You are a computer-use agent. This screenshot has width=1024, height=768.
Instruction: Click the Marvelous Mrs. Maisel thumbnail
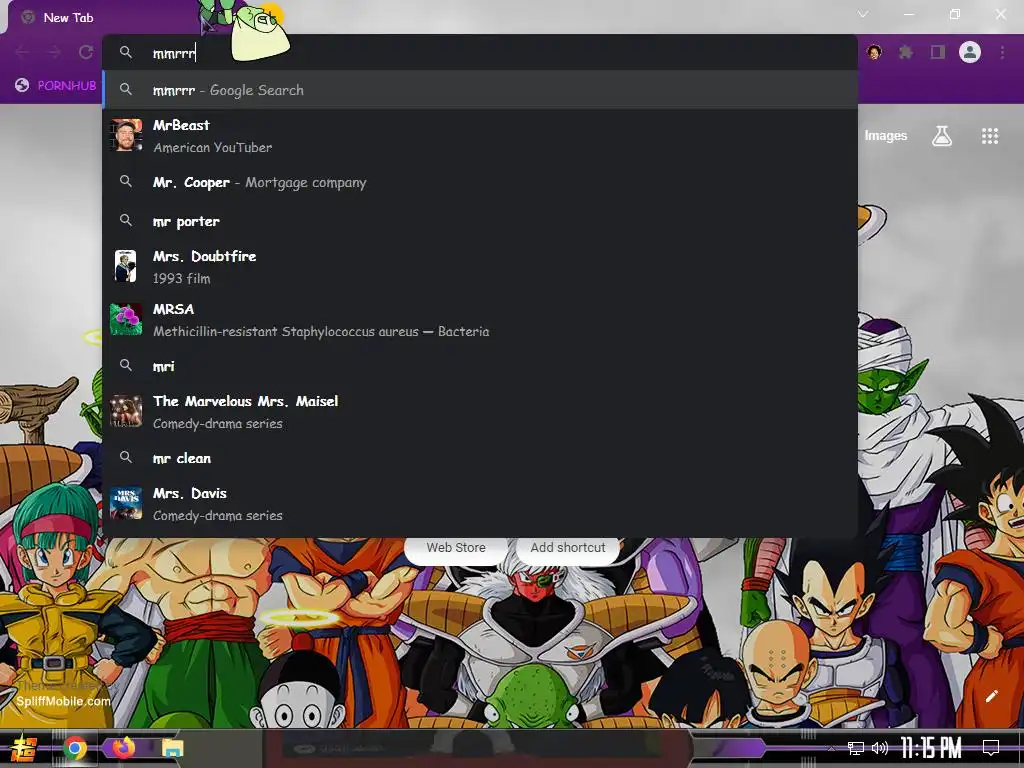[126, 411]
